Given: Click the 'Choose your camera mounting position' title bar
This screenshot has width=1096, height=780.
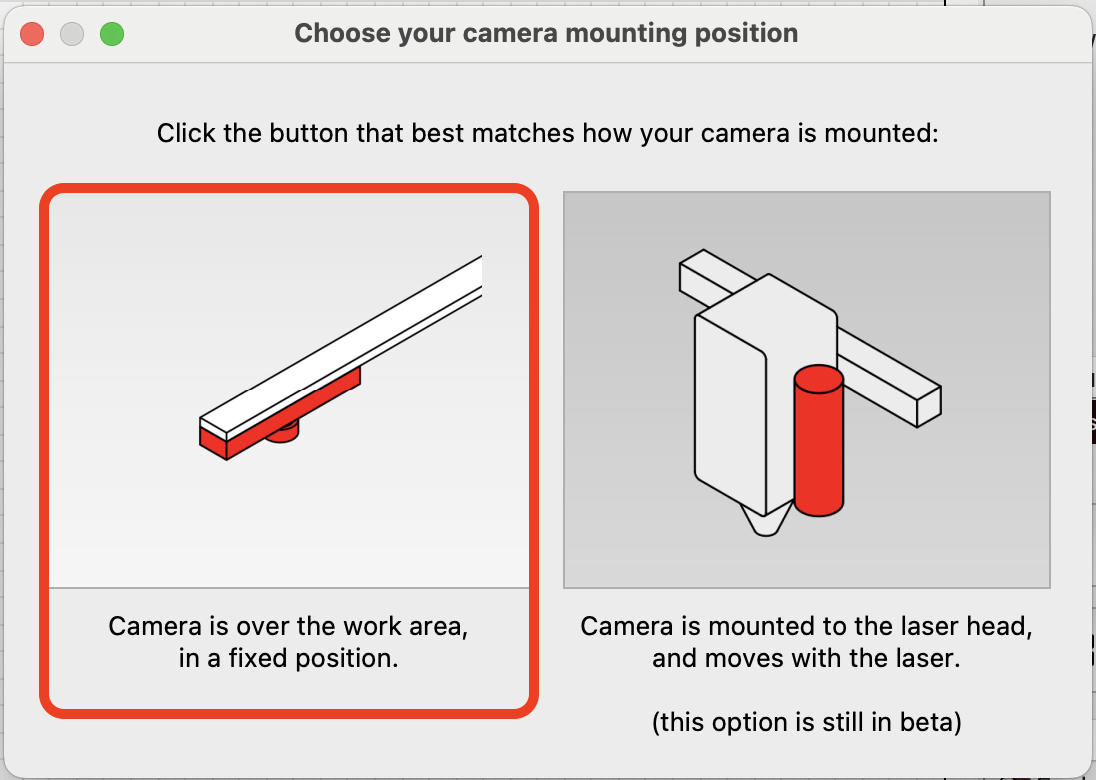Looking at the screenshot, I should [x=546, y=33].
